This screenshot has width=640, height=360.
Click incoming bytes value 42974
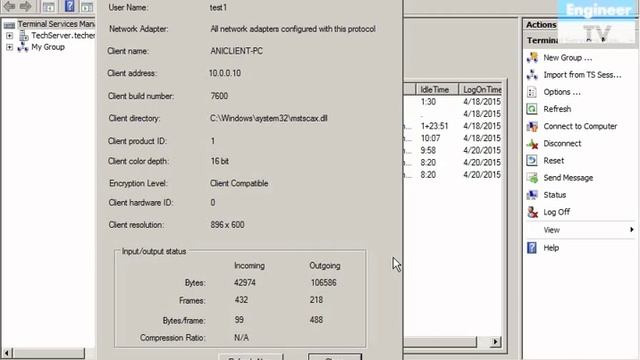click(245, 282)
